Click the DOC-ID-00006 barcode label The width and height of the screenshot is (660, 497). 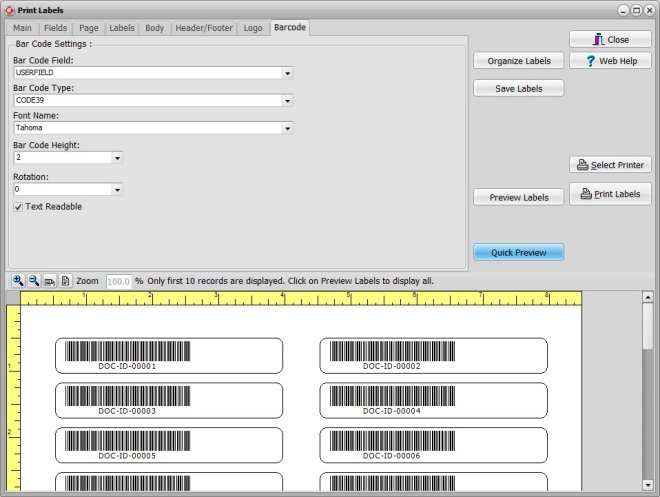(x=434, y=445)
